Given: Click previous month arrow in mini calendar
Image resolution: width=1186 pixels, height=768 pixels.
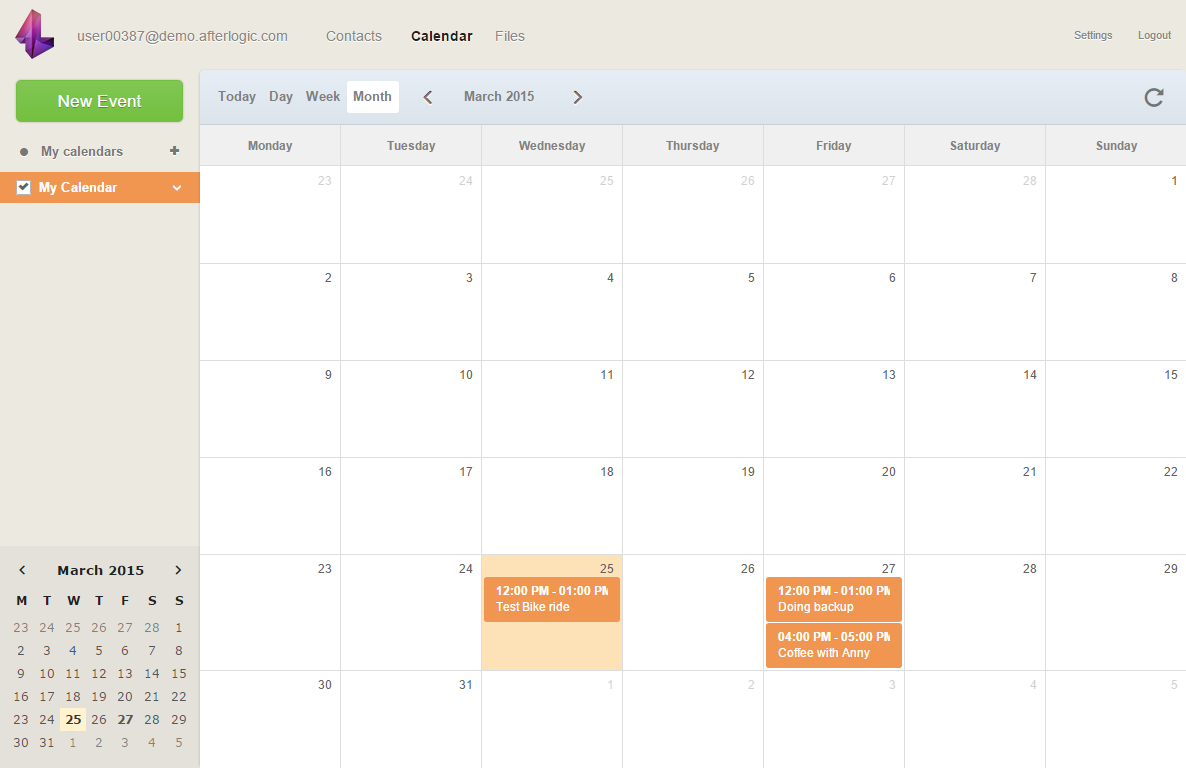Looking at the screenshot, I should (x=22, y=570).
